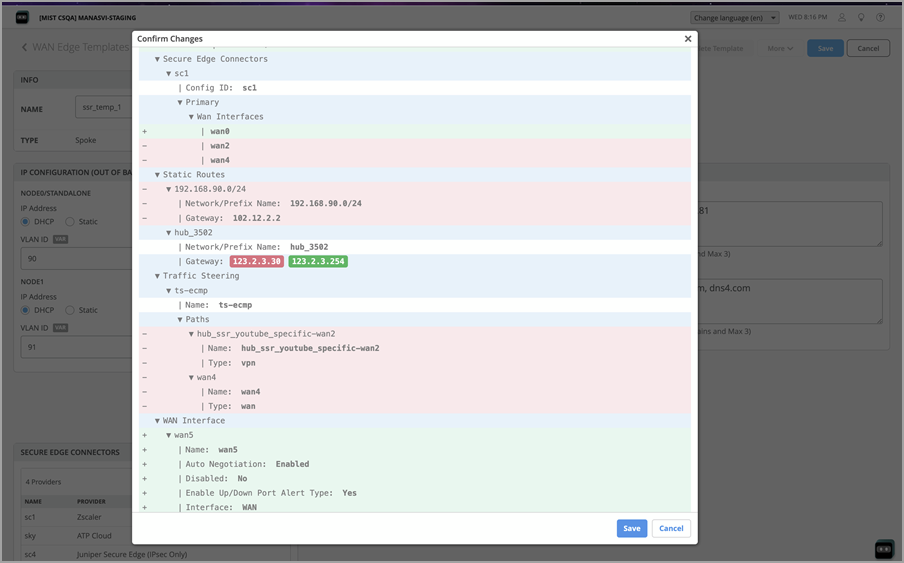Close the Confirm Changes dialog with X

pyautogui.click(x=688, y=39)
